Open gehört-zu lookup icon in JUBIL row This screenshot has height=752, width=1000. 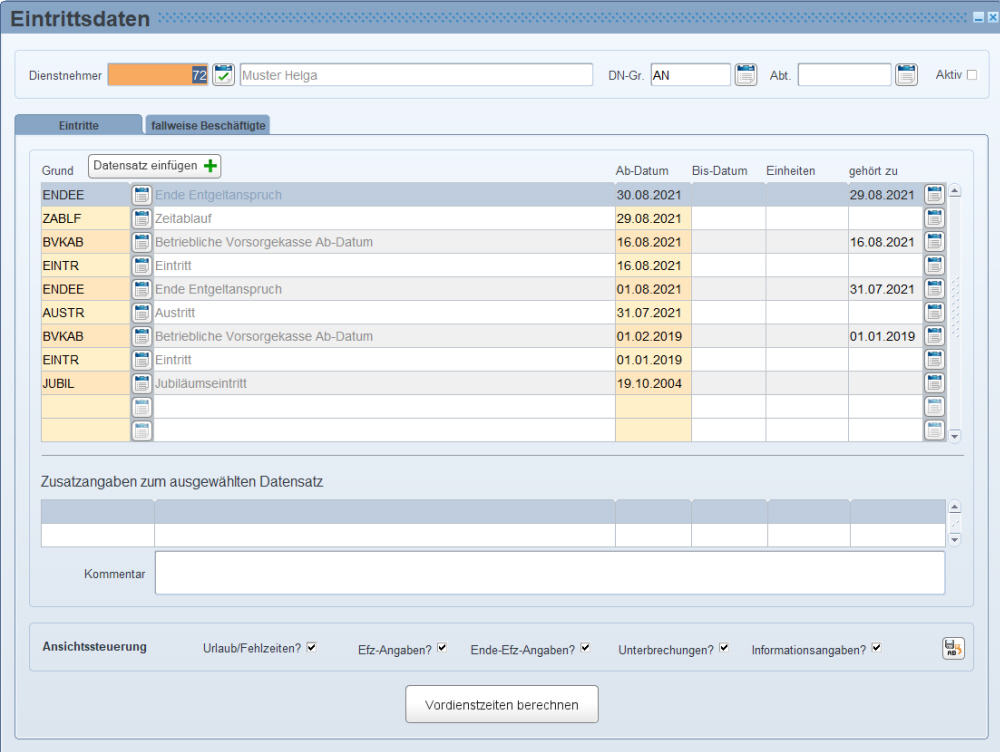934,383
